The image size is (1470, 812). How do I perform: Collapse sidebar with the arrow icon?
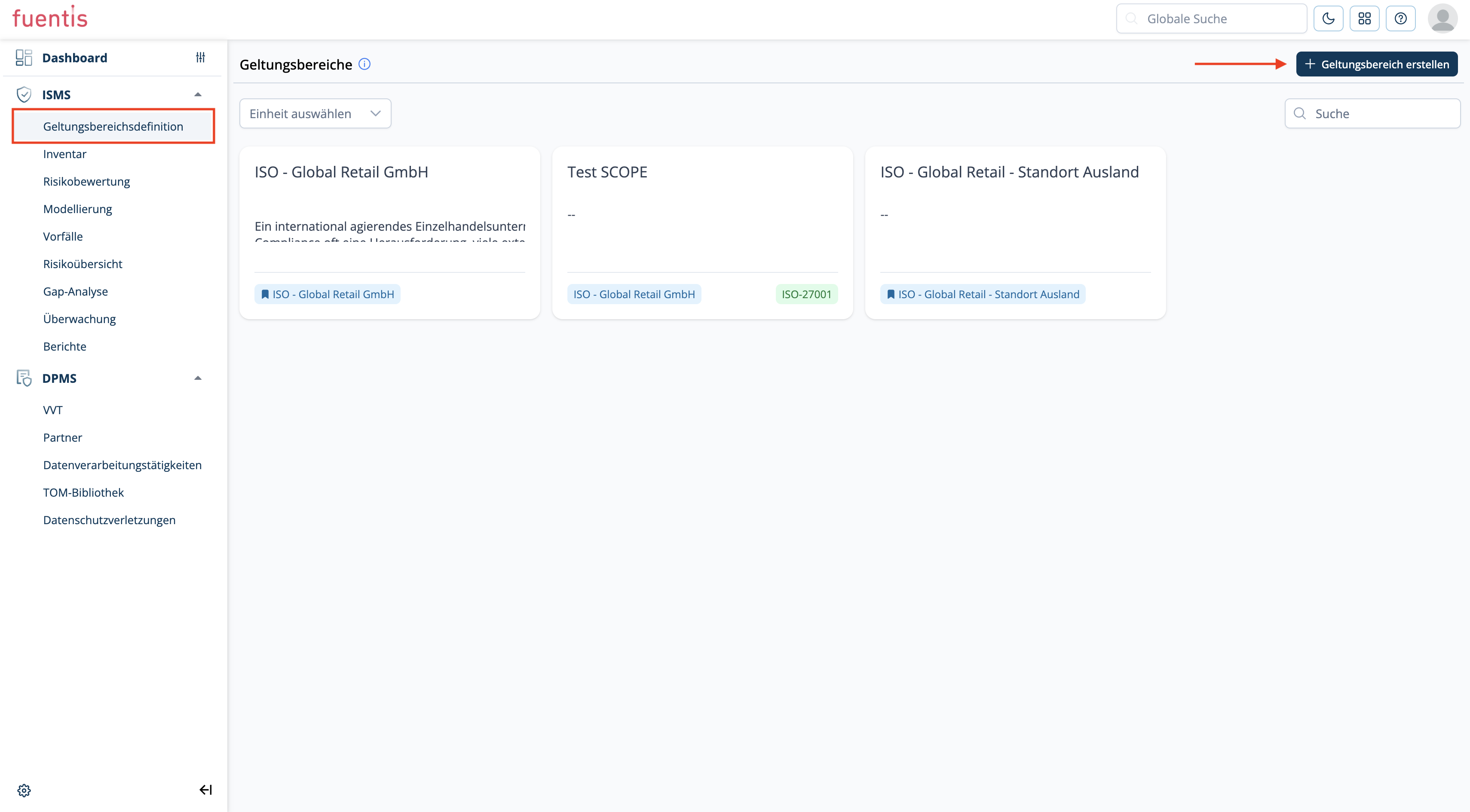[205, 790]
